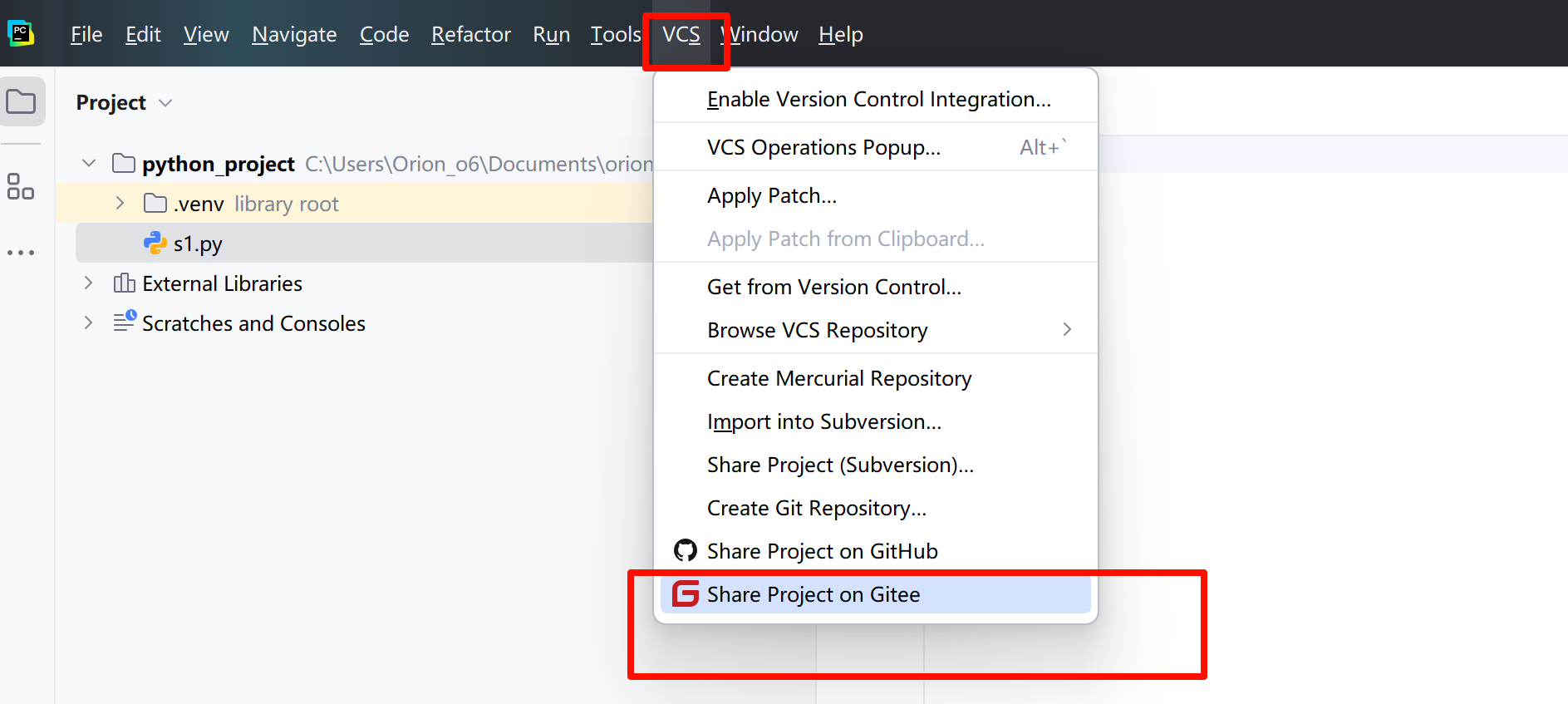Screen dimensions: 1568x704
Task: Choose Enable Version Control Integration
Action: pyautogui.click(x=876, y=99)
